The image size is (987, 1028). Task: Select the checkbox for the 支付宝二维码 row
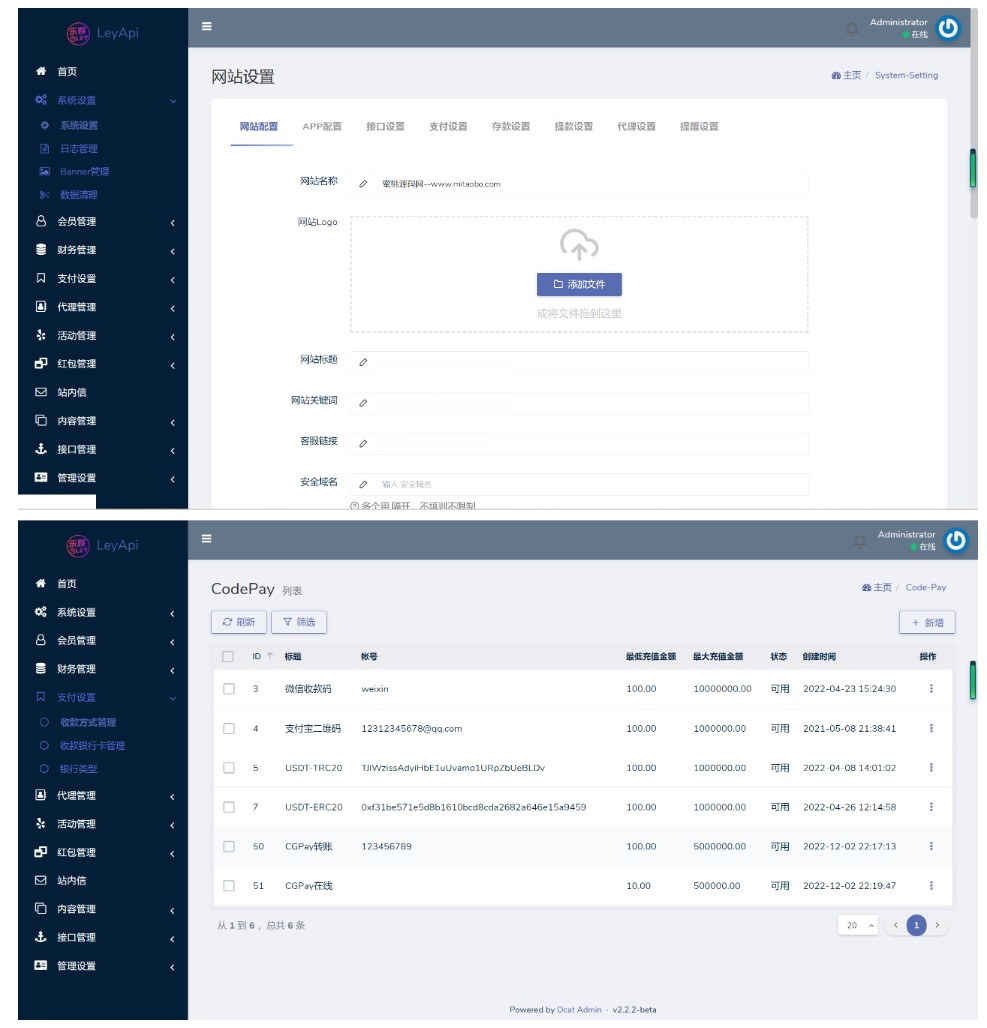[x=228, y=729]
